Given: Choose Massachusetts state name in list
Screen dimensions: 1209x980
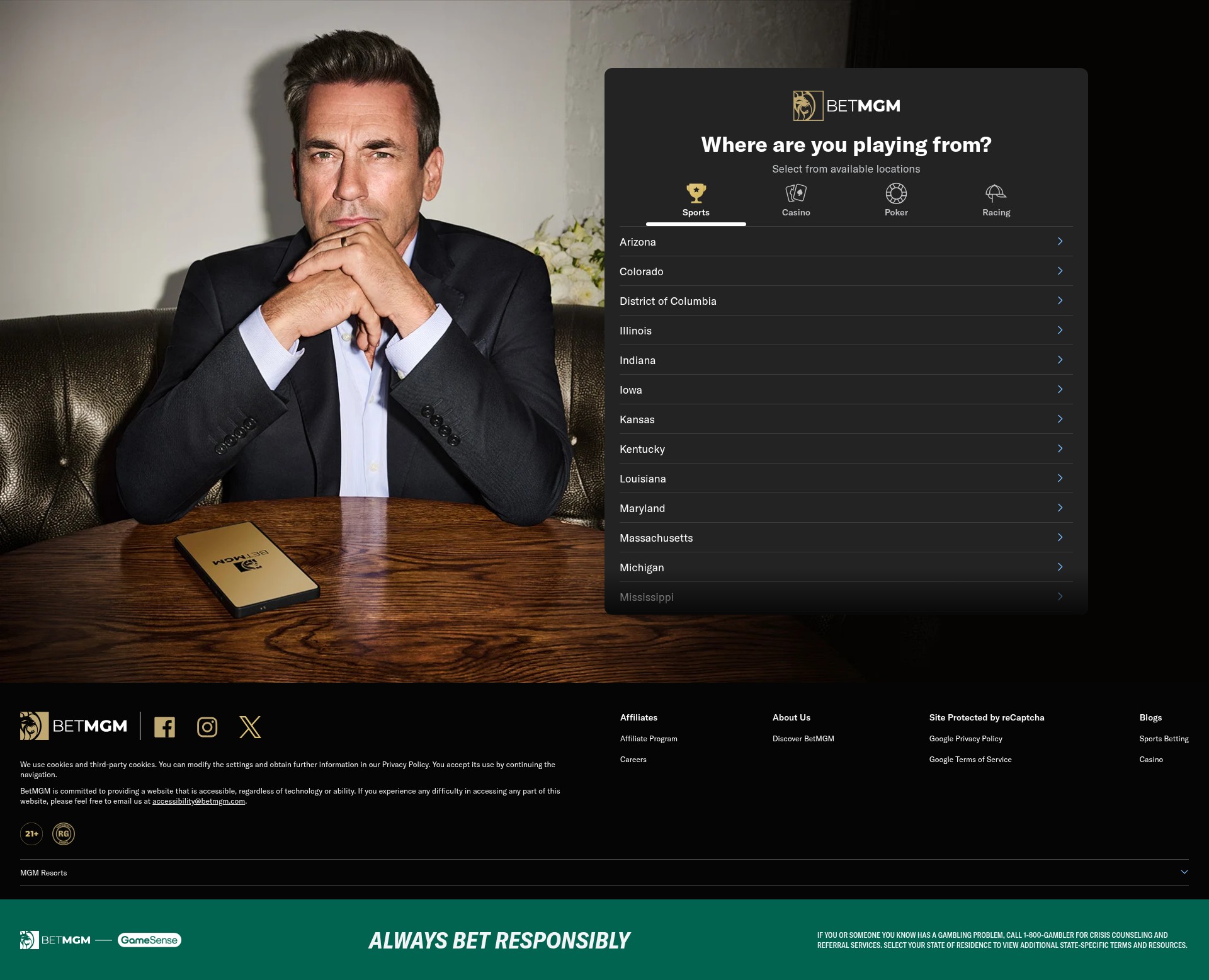Looking at the screenshot, I should 656,538.
